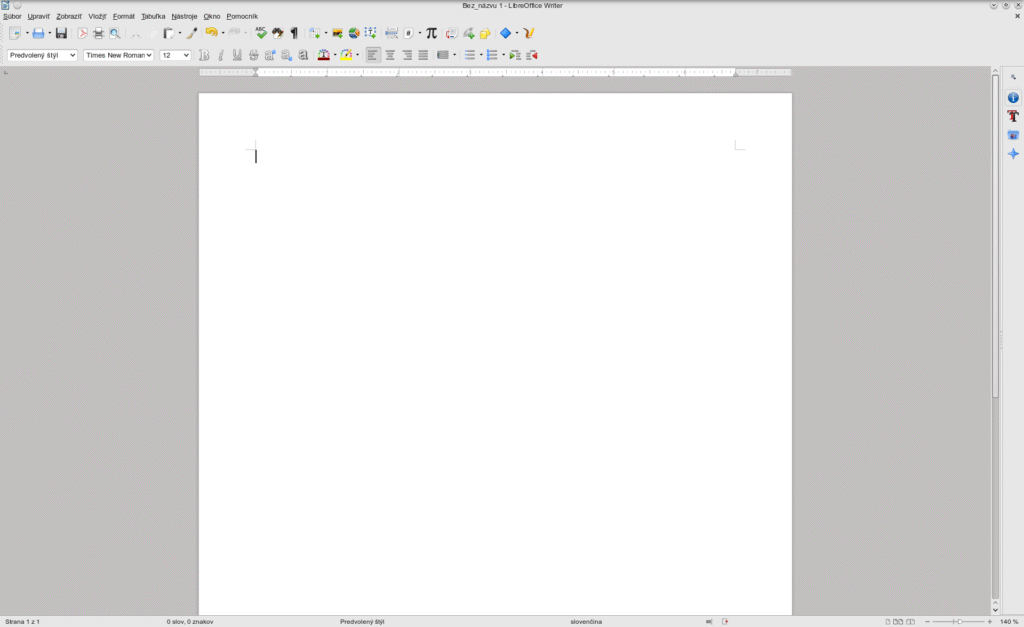Toggle Bold formatting
Screen dimensions: 1024x627
tap(204, 56)
